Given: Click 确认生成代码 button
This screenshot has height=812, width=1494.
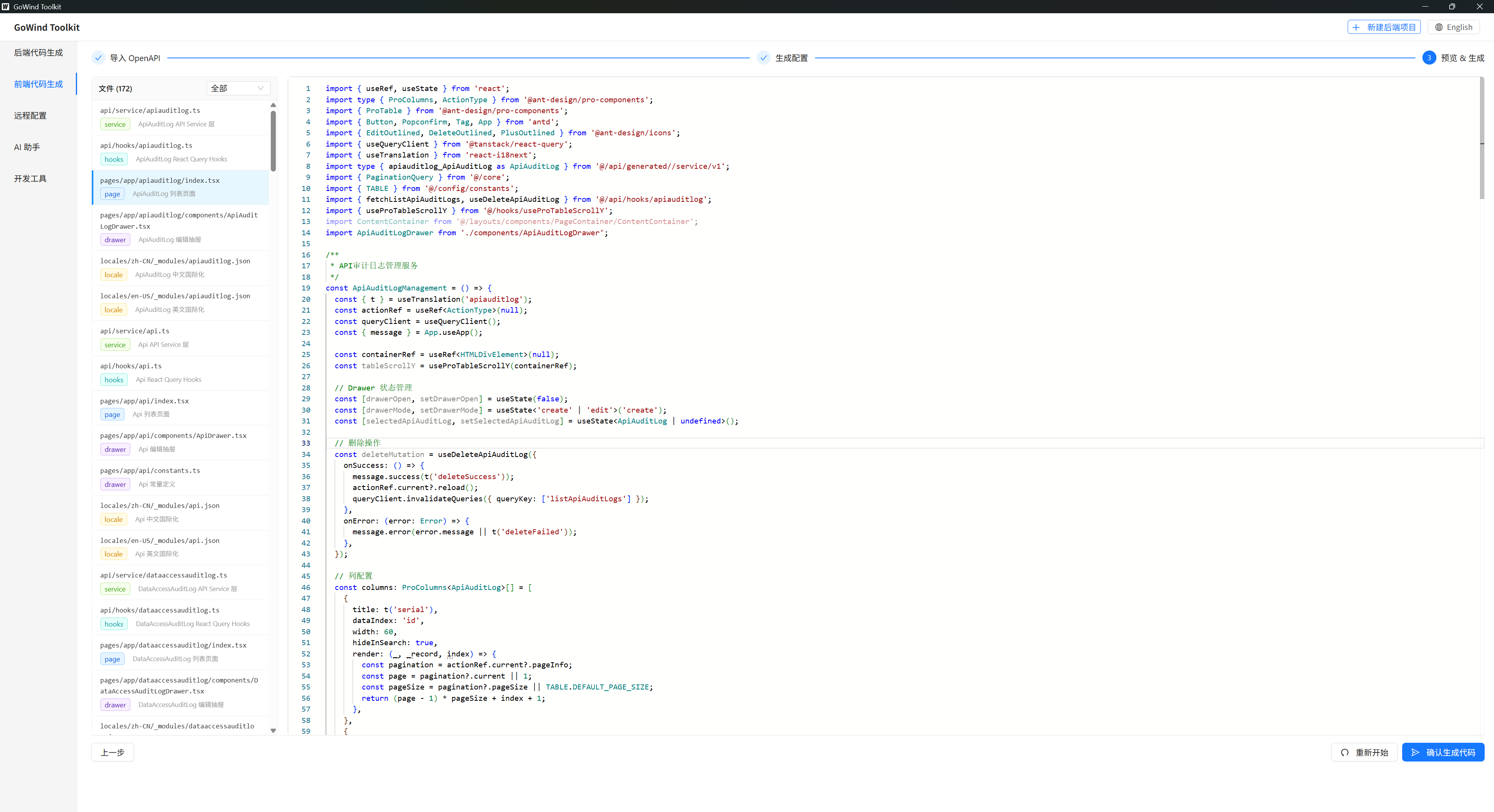Looking at the screenshot, I should (1443, 752).
